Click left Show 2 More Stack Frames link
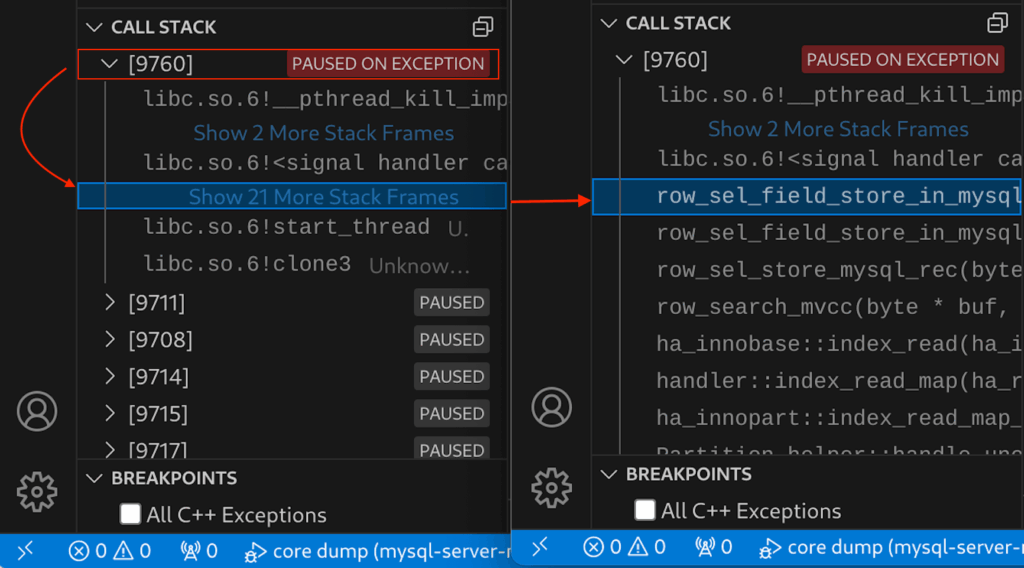This screenshot has height=568, width=1024. pos(323,133)
